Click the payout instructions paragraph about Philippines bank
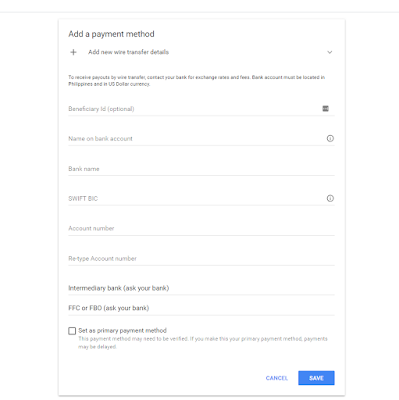399x400 pixels. click(197, 81)
